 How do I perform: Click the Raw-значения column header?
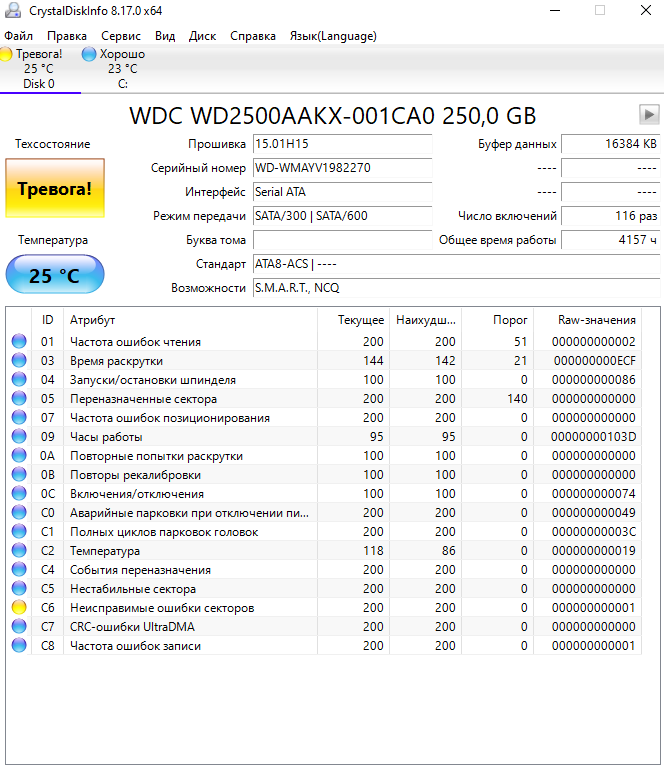tap(587, 319)
